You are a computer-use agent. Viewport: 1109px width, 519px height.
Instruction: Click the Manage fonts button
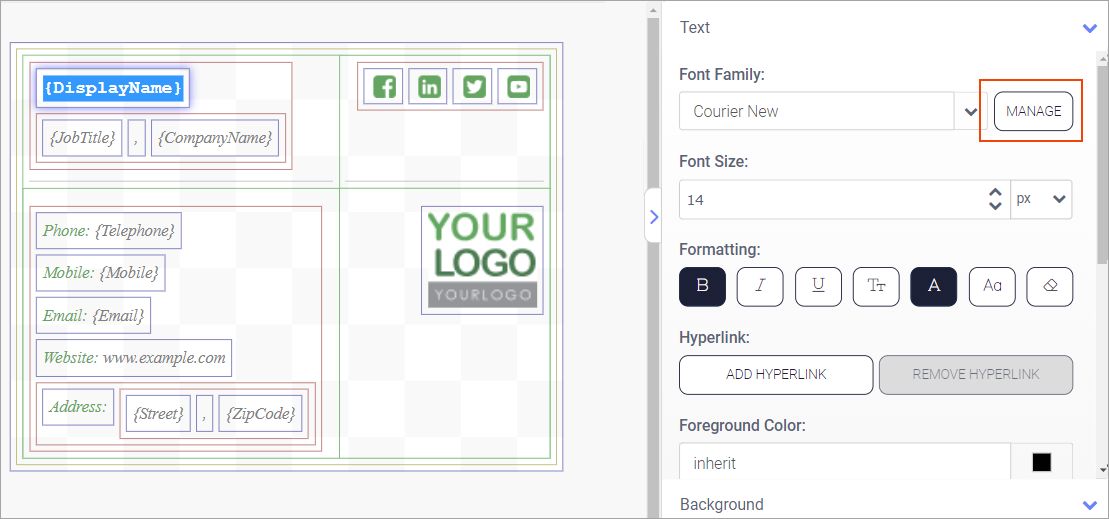pos(1033,111)
